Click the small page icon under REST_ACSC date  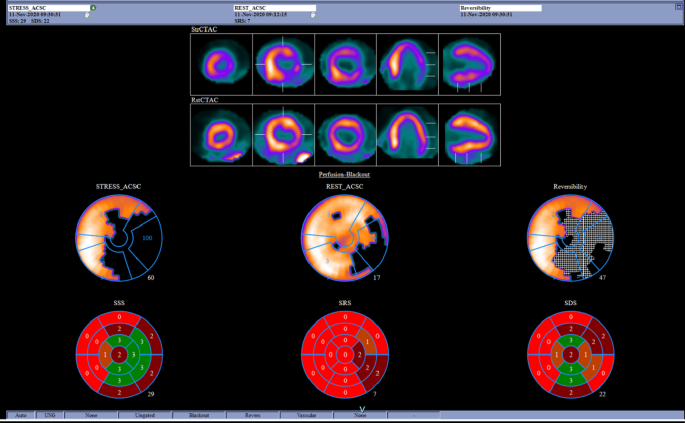(x=313, y=15)
